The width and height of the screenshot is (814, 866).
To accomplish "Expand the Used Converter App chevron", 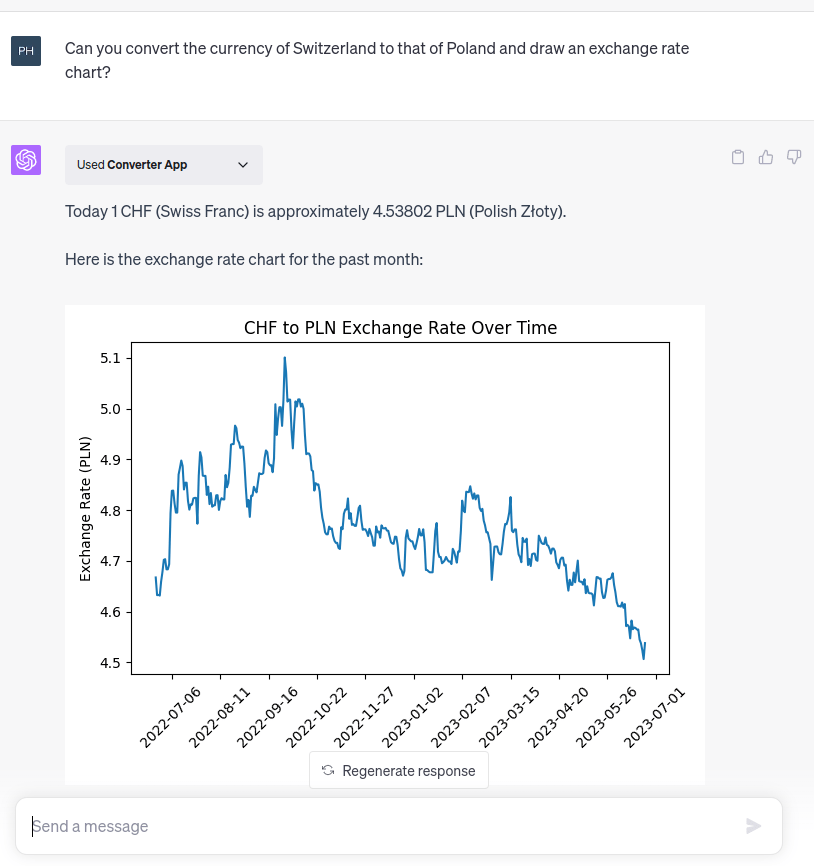I will coord(243,165).
